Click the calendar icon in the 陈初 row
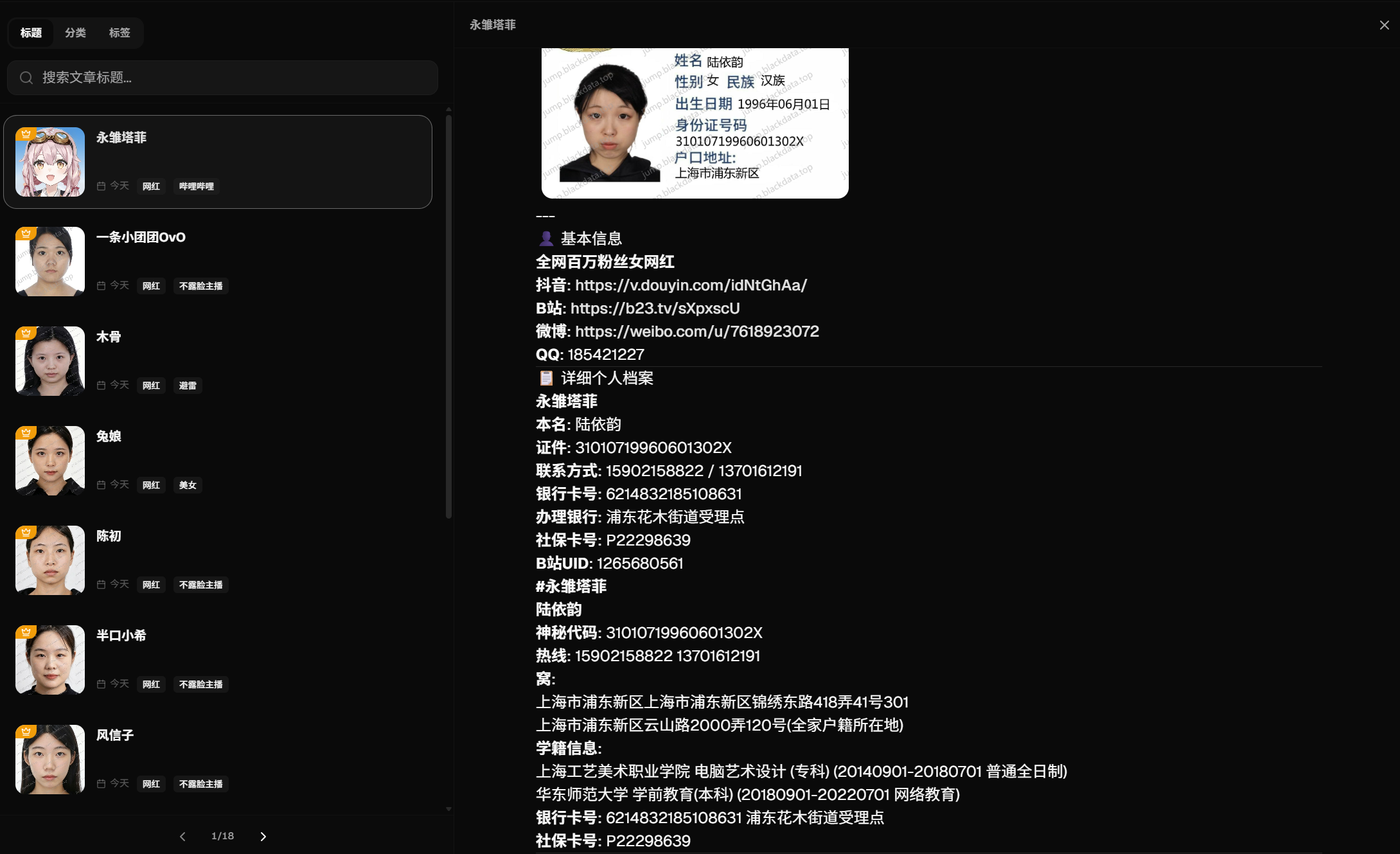Screen dimensions: 1400x854 pyautogui.click(x=101, y=584)
